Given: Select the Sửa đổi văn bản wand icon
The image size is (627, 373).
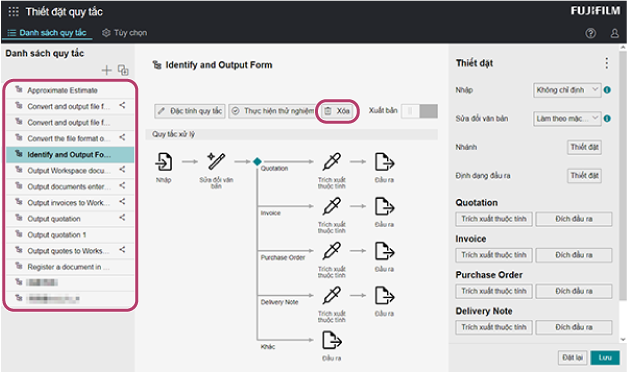Looking at the screenshot, I should point(216,162).
